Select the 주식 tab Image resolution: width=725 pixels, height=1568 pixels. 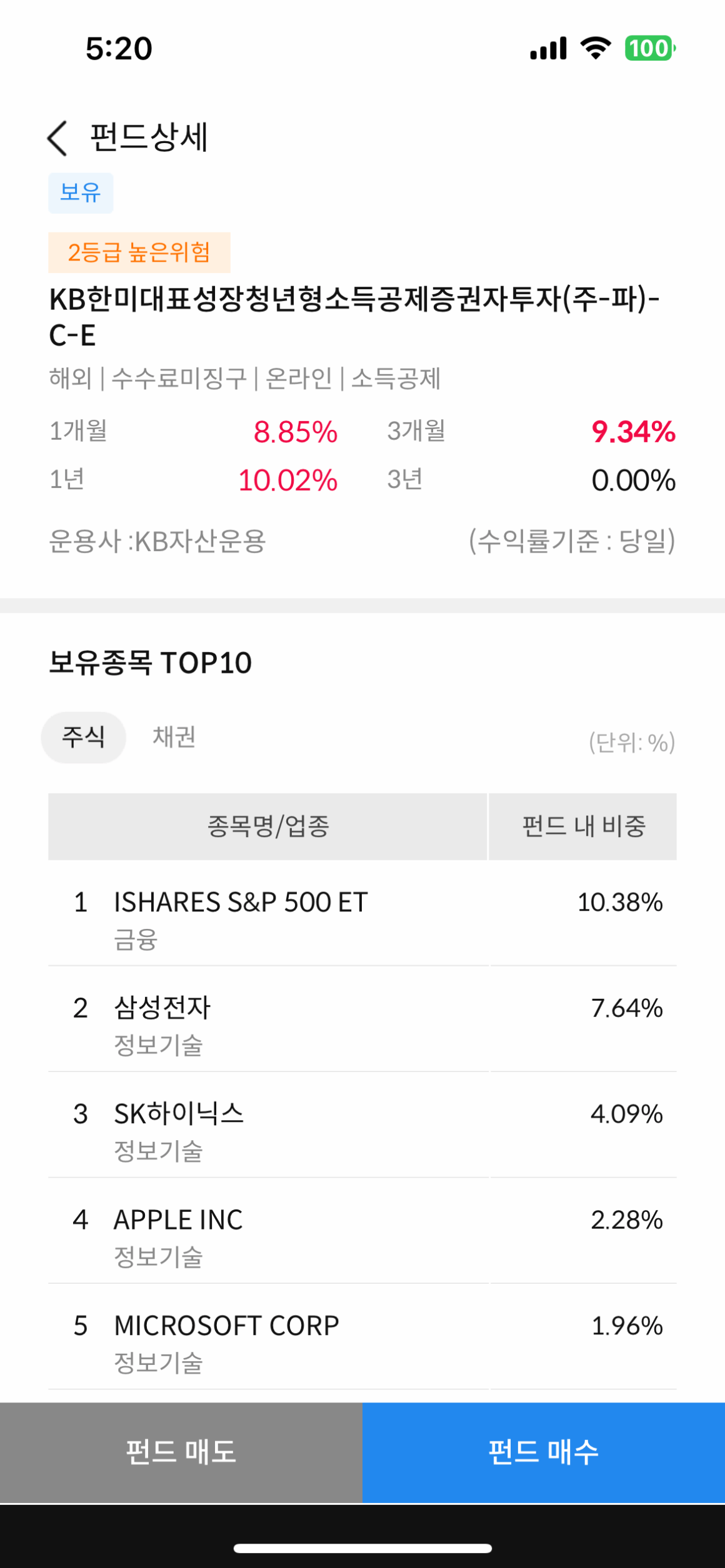pos(83,737)
